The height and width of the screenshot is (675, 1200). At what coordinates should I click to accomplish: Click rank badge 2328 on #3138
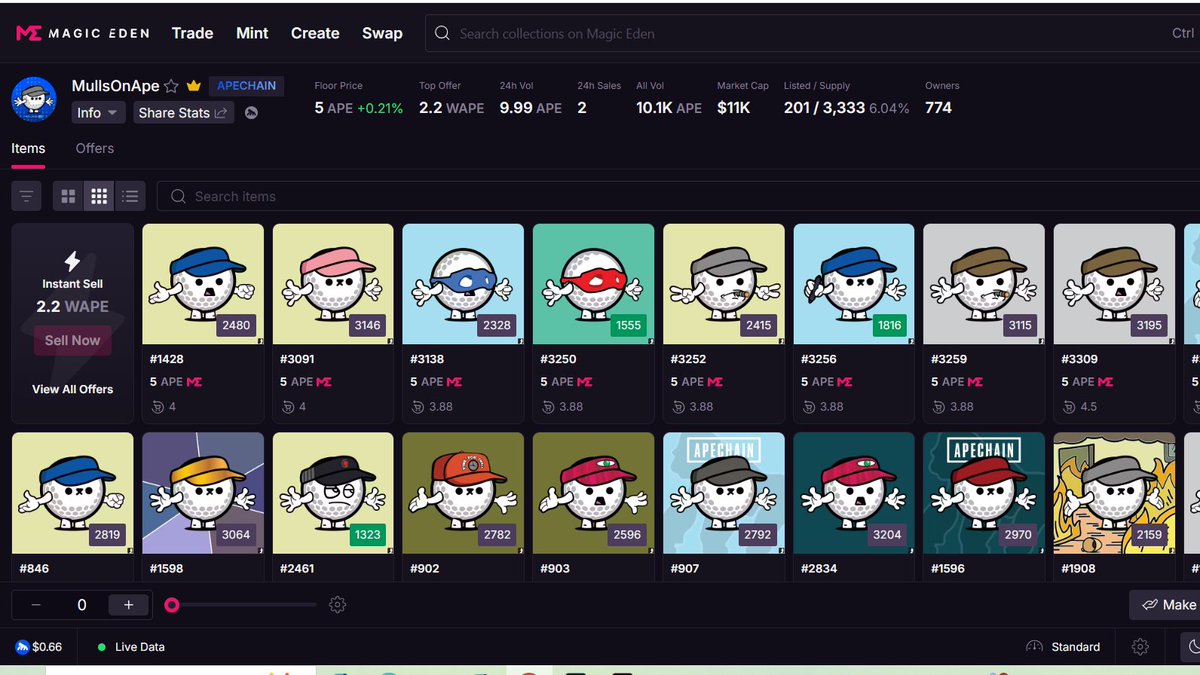pyautogui.click(x=497, y=325)
